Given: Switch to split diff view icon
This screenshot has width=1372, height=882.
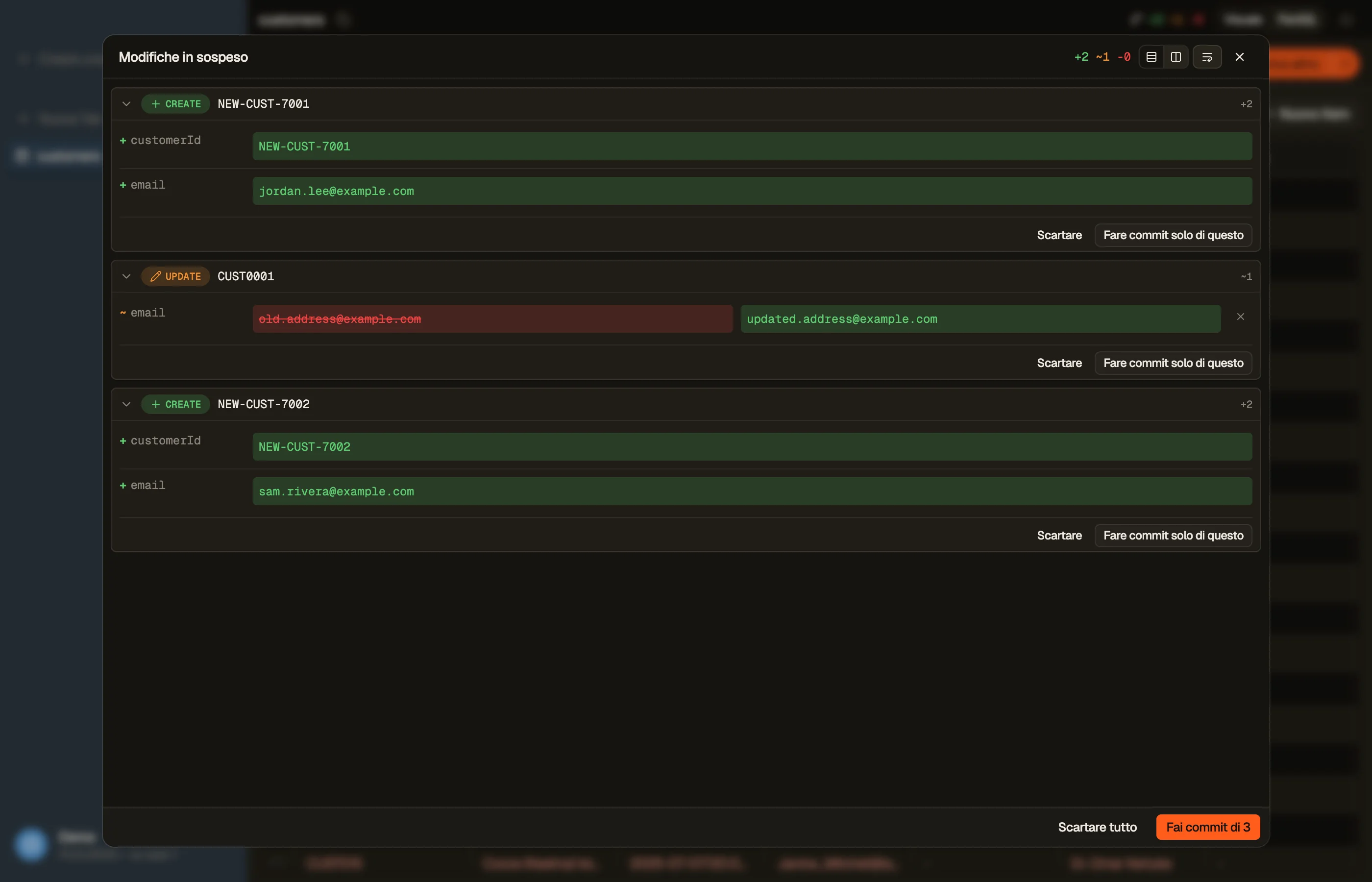Looking at the screenshot, I should [1176, 57].
